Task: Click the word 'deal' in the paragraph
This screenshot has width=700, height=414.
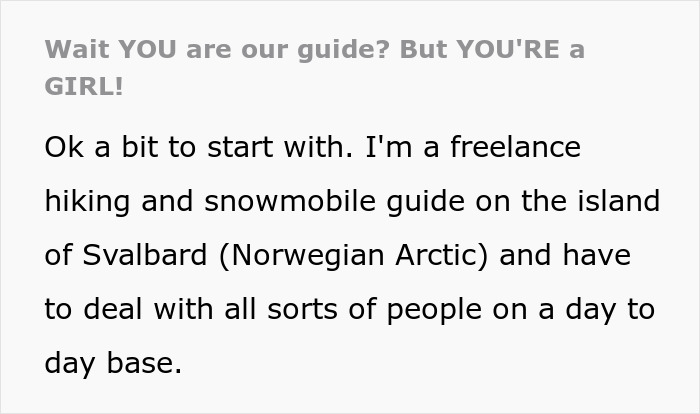Action: click(112, 309)
